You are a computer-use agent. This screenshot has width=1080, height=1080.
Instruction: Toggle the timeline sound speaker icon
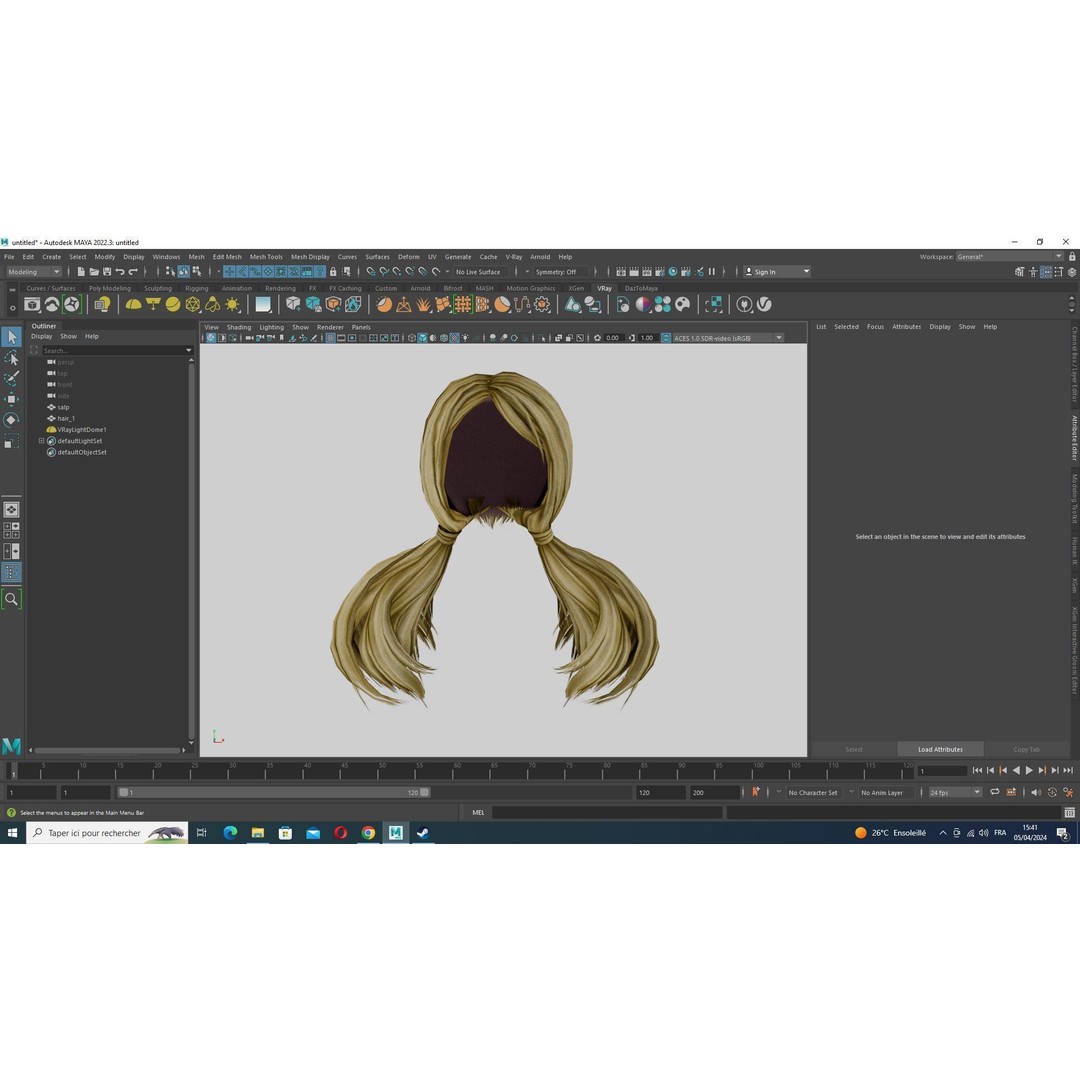coord(1036,793)
